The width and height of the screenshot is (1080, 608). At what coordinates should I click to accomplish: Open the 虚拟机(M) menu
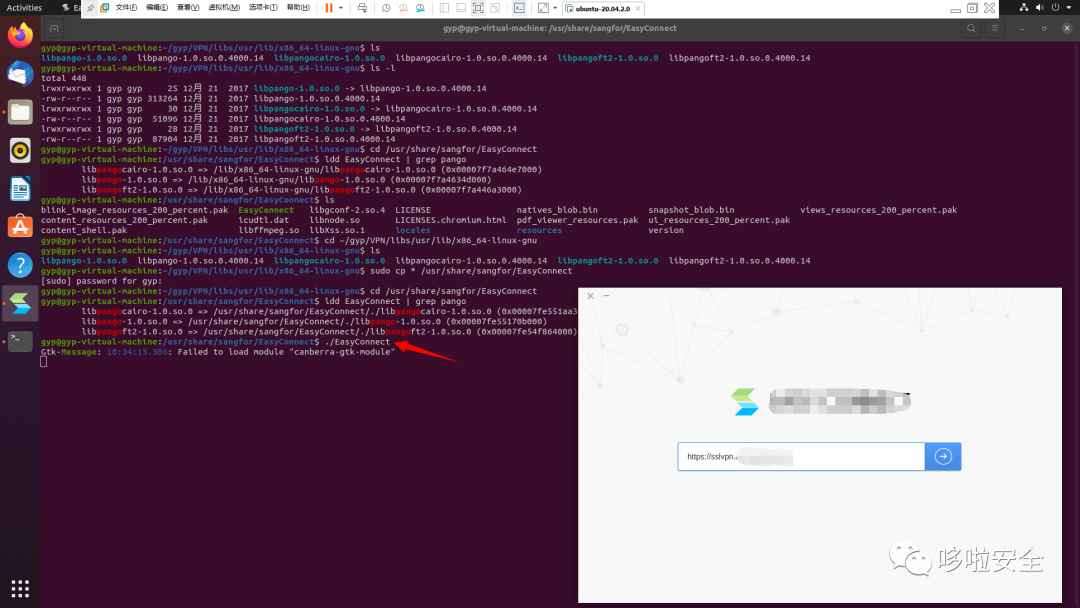224,8
